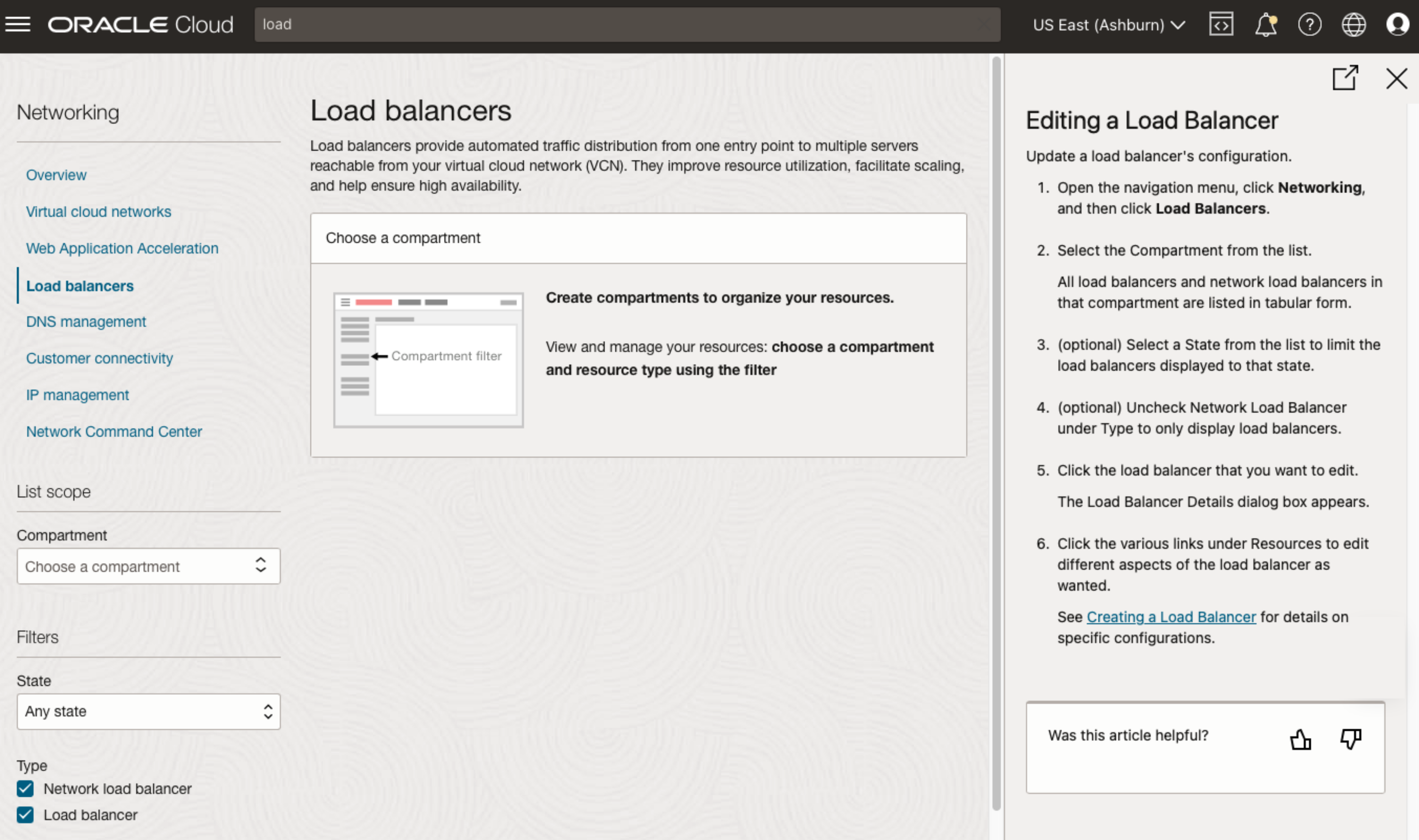1419x840 pixels.
Task: Uncheck the Load balancer type filter
Action: (25, 815)
